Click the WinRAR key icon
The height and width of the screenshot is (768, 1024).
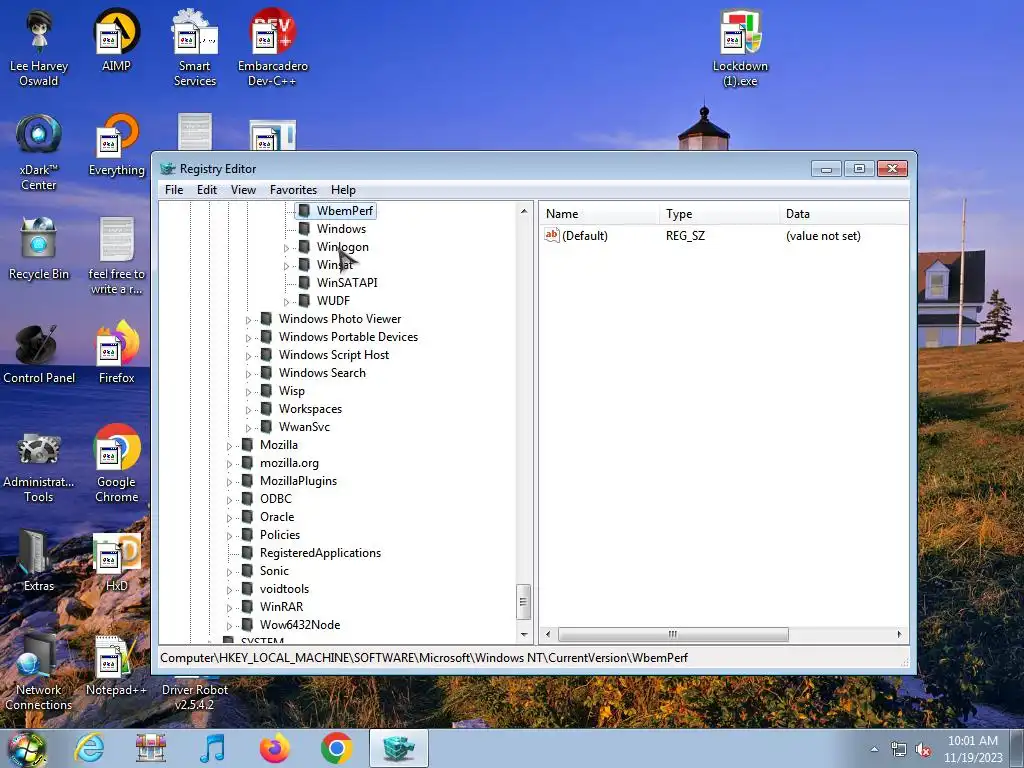pyautogui.click(x=248, y=607)
